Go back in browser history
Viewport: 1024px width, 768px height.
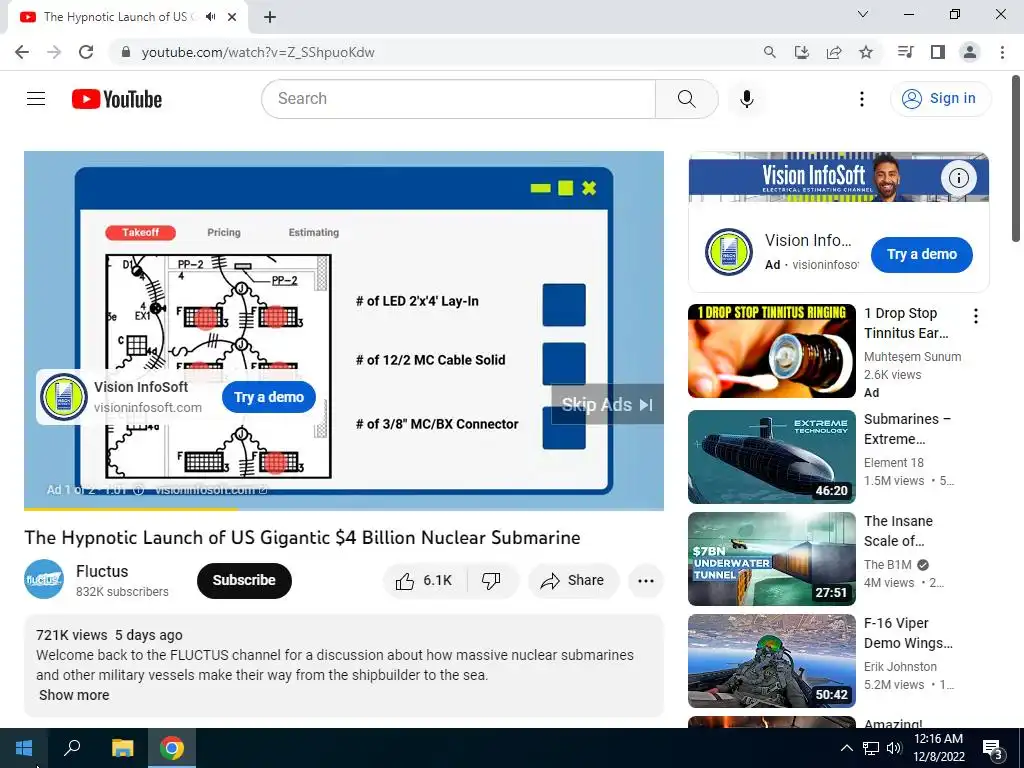point(22,52)
